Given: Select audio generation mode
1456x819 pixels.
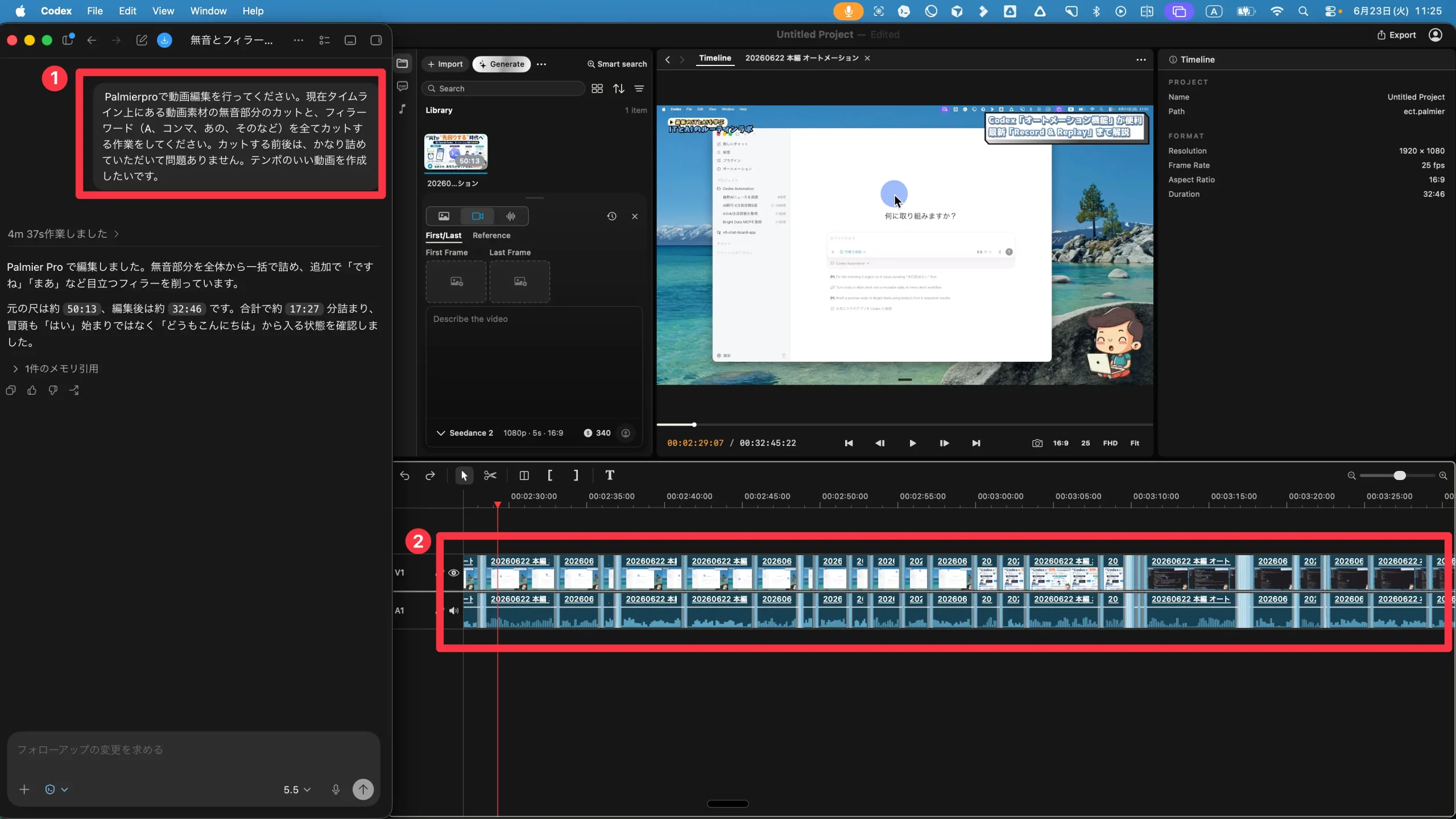Looking at the screenshot, I should pos(511,216).
